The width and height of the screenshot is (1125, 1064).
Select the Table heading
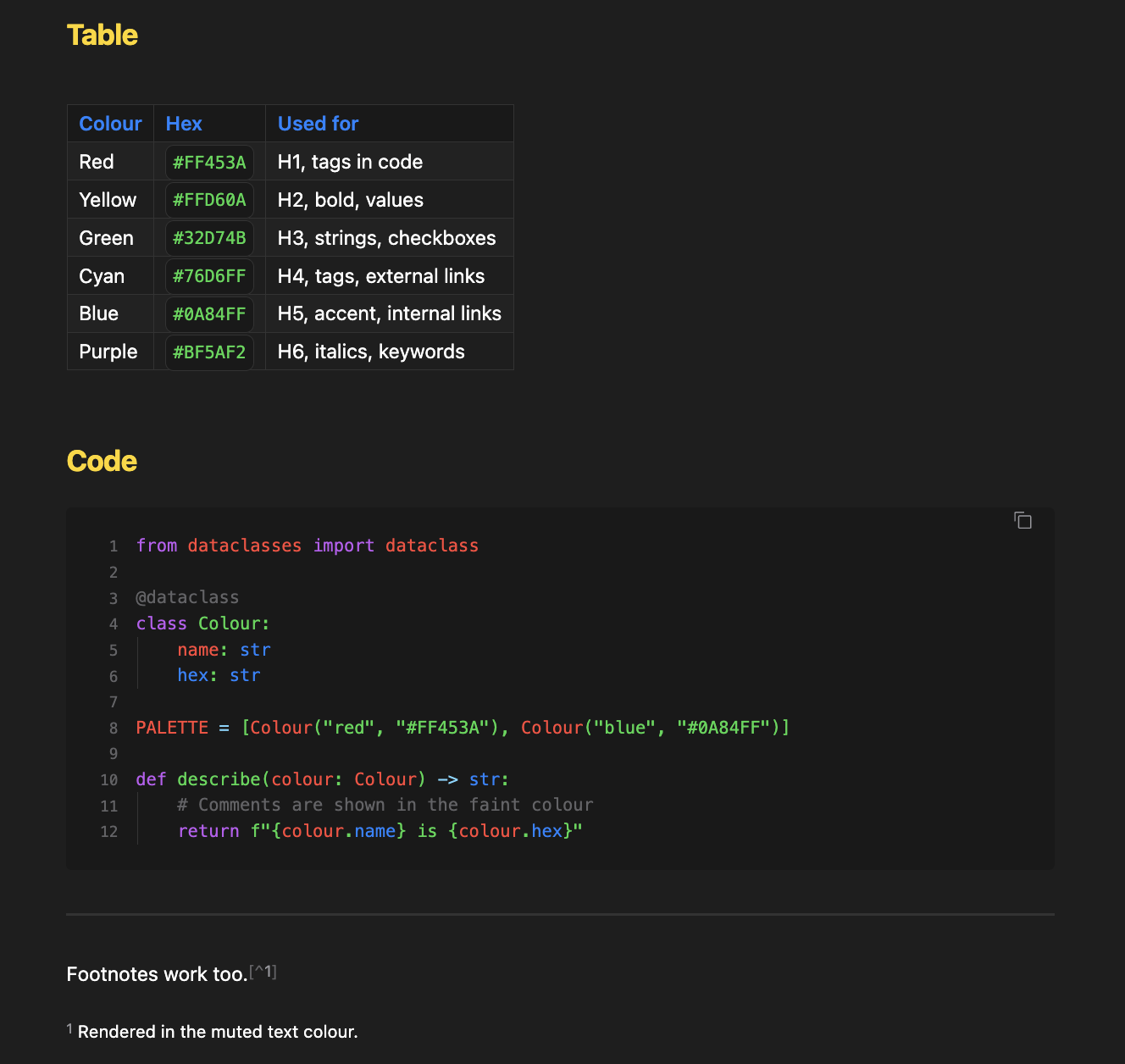coord(103,35)
